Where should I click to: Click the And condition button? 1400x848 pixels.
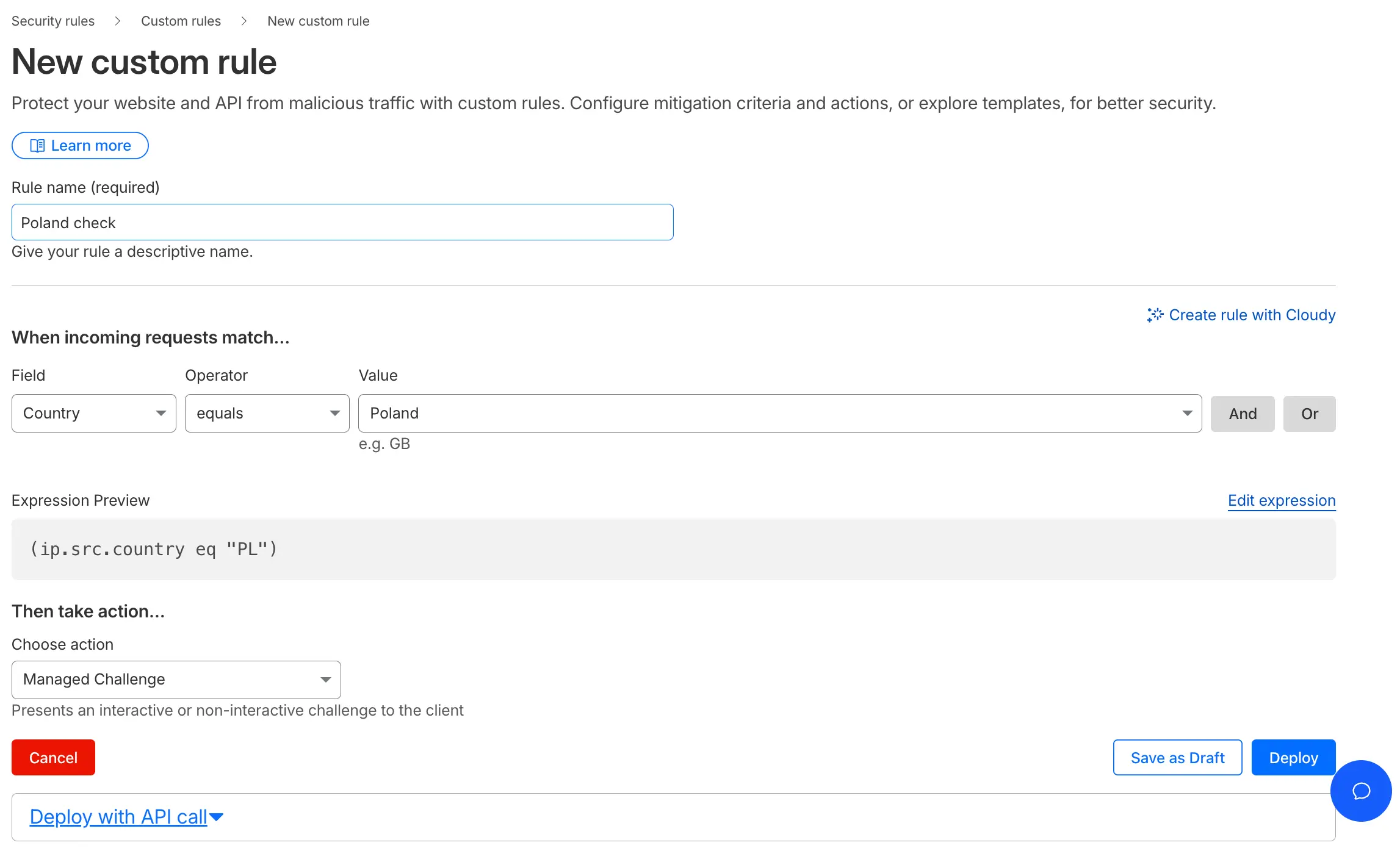[1242, 414]
